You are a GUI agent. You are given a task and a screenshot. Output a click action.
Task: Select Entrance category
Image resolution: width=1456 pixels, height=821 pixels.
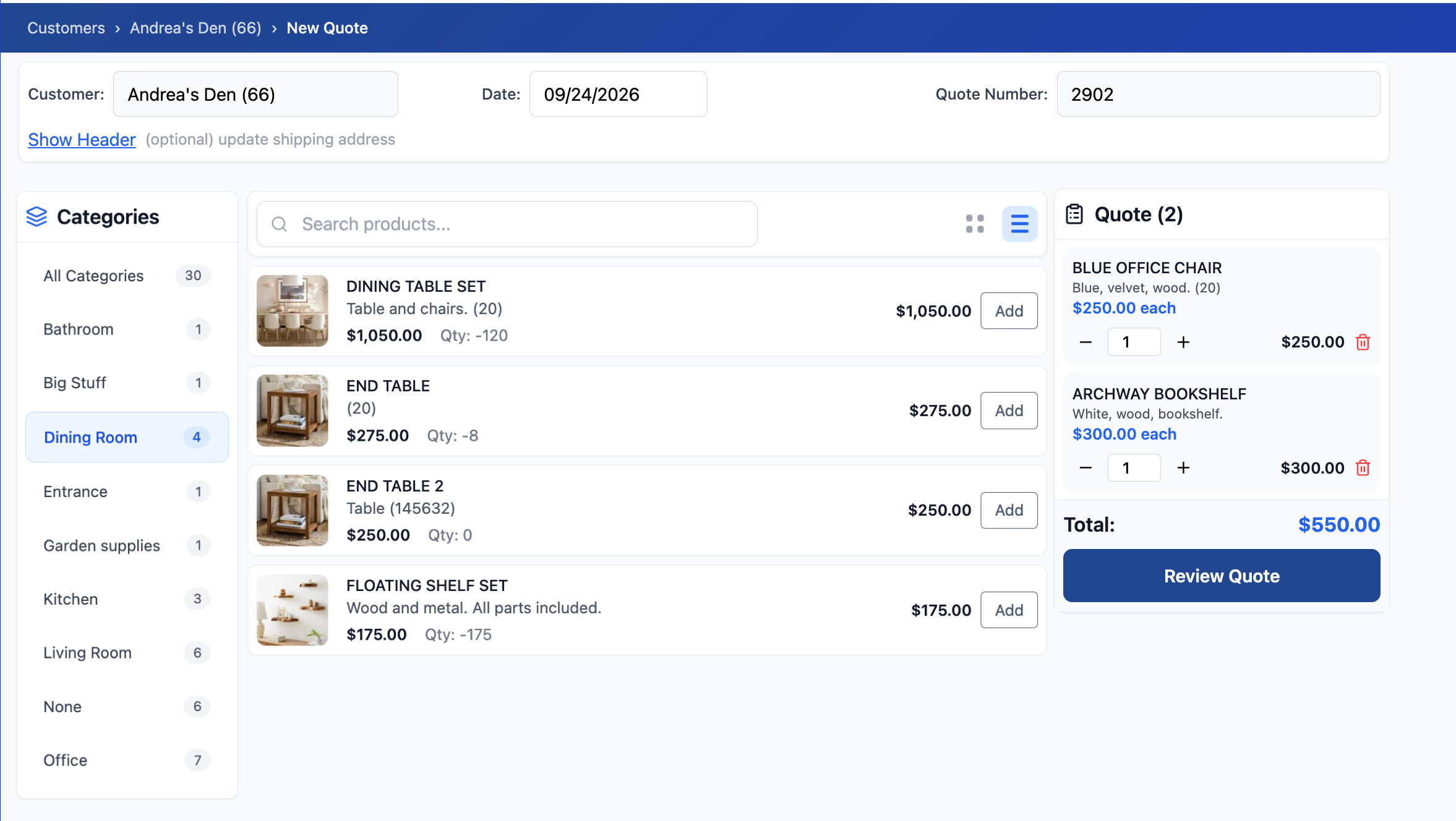click(x=127, y=491)
